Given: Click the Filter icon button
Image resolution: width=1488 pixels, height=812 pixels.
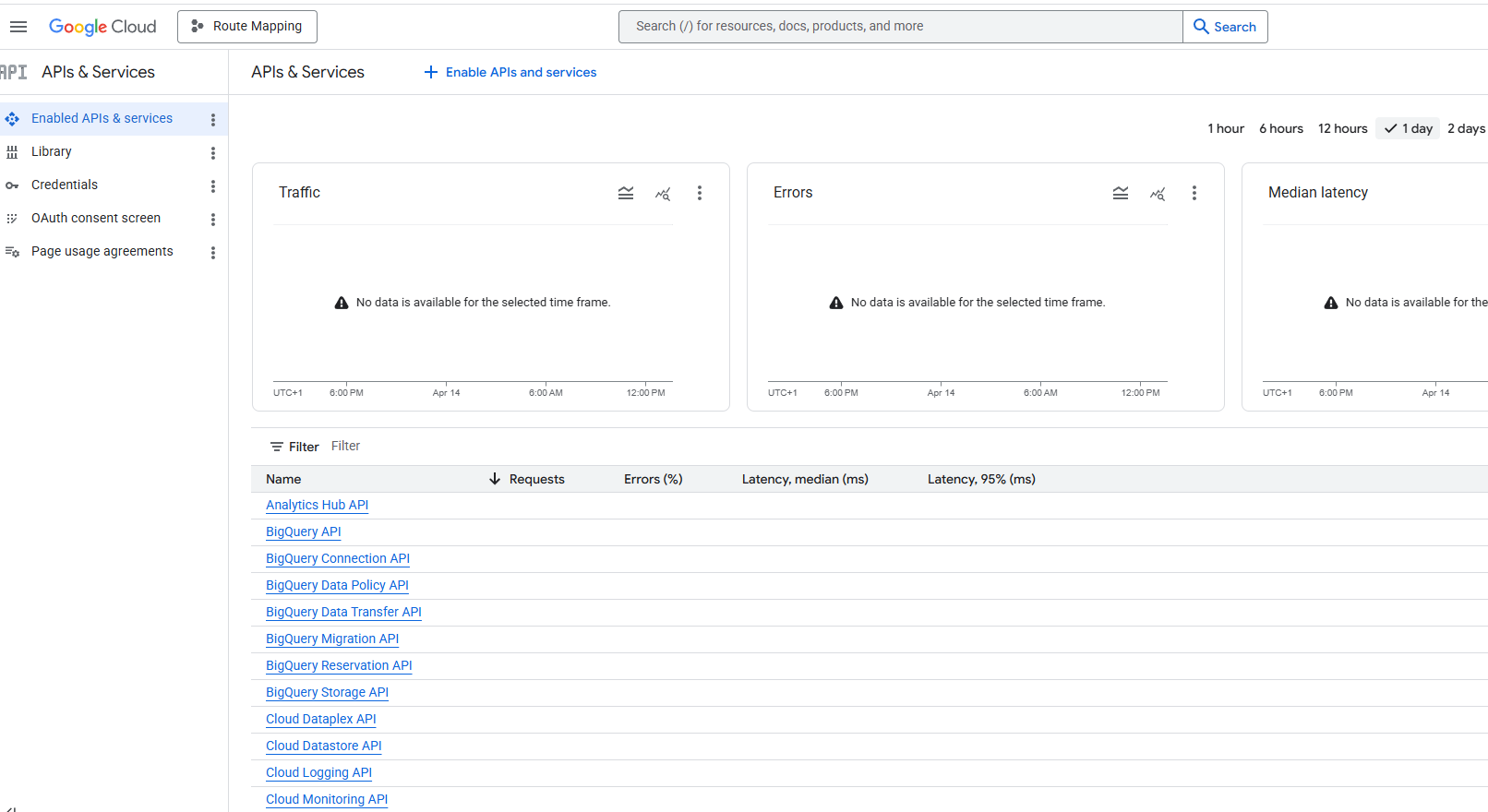Looking at the screenshot, I should [294, 447].
